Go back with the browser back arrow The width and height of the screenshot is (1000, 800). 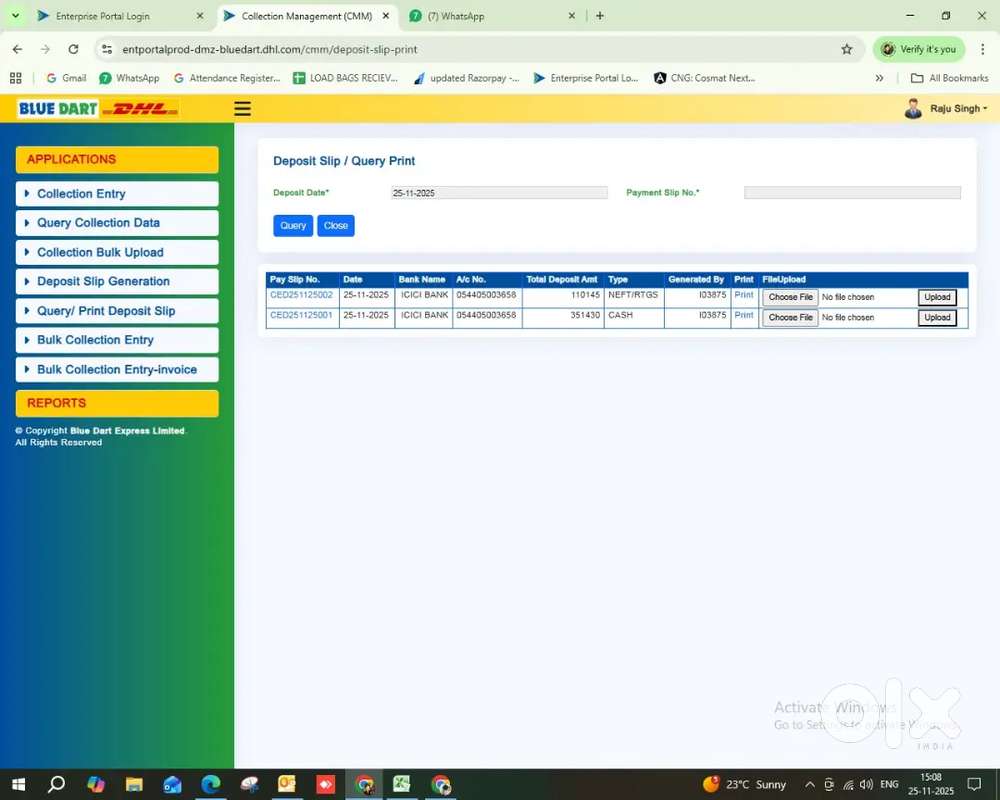coord(17,49)
